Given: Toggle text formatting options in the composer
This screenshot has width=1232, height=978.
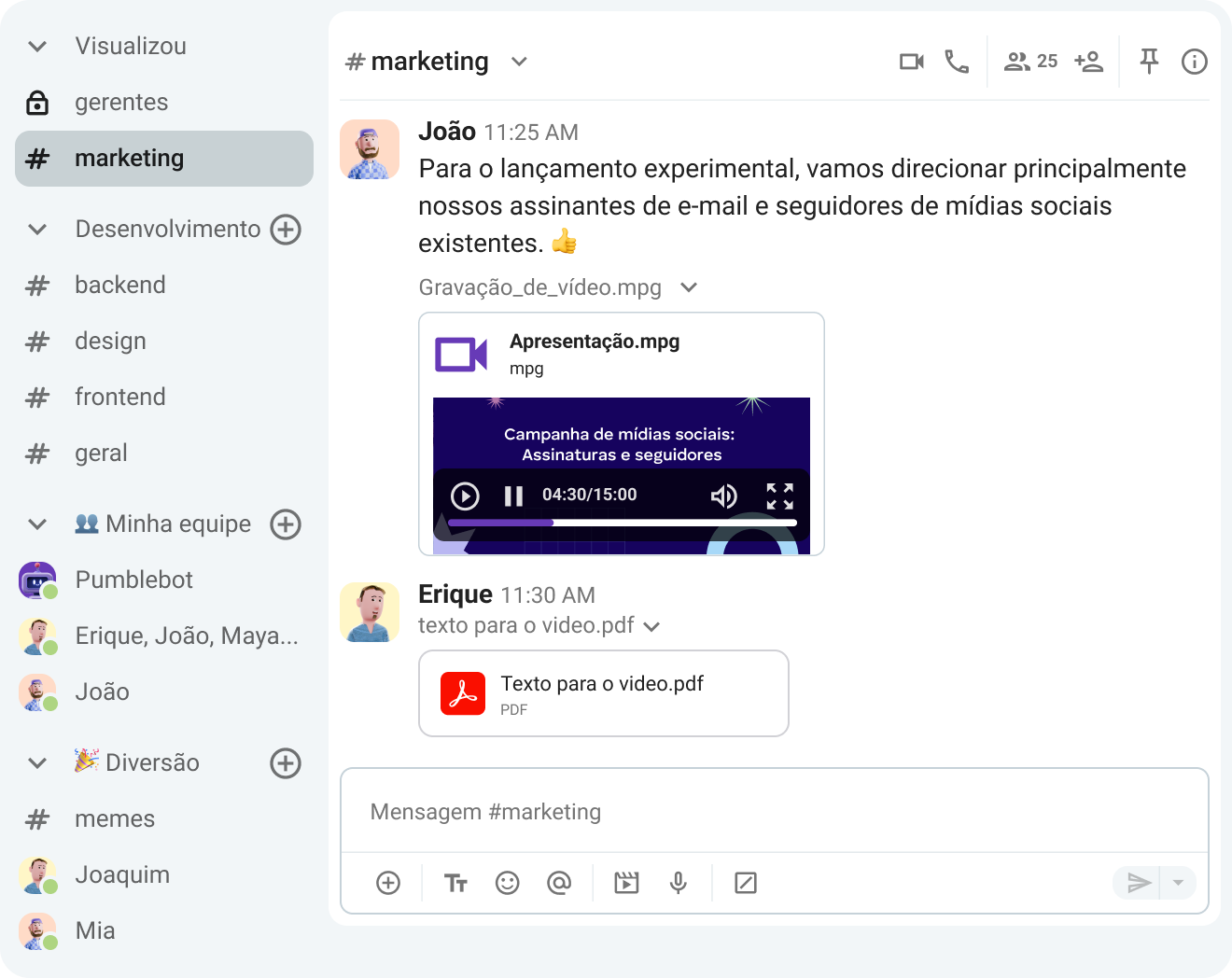Looking at the screenshot, I should coord(455,882).
